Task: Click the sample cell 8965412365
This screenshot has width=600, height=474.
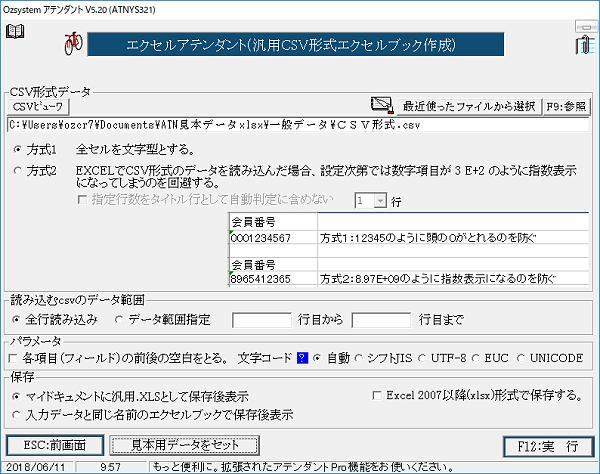Action: [273, 279]
